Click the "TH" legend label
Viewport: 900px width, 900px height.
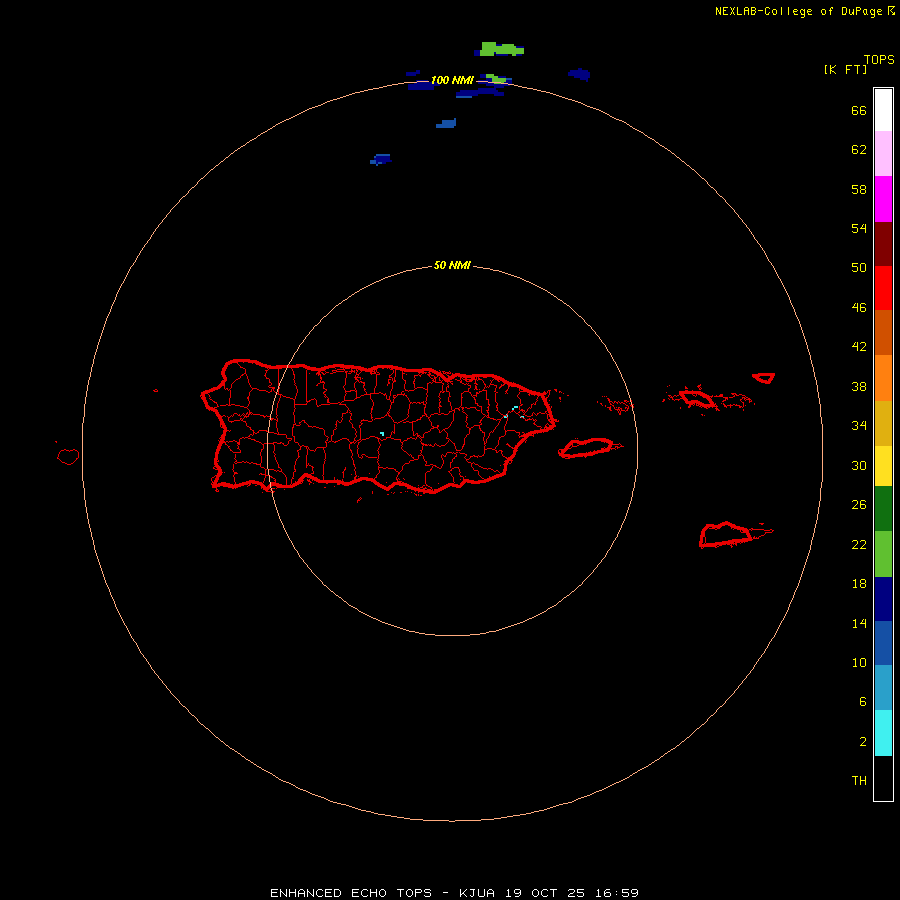point(859,781)
